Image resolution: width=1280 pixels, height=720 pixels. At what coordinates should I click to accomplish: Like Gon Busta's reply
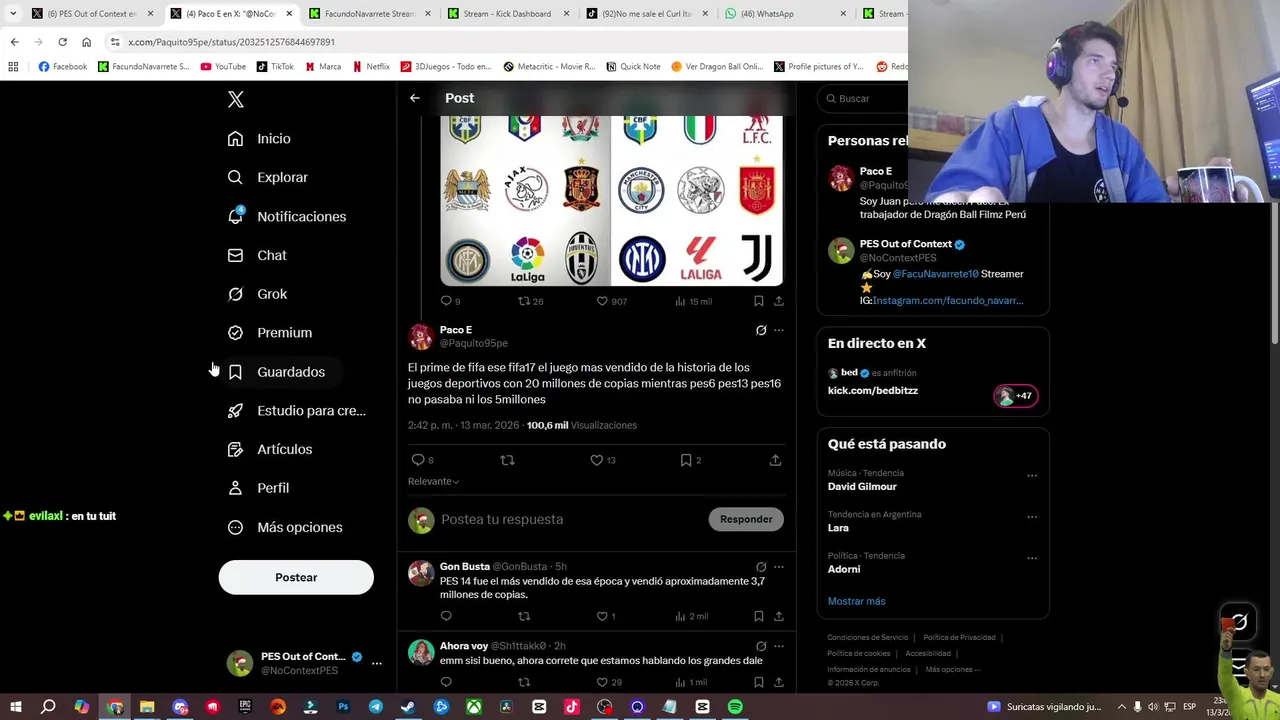(x=602, y=616)
